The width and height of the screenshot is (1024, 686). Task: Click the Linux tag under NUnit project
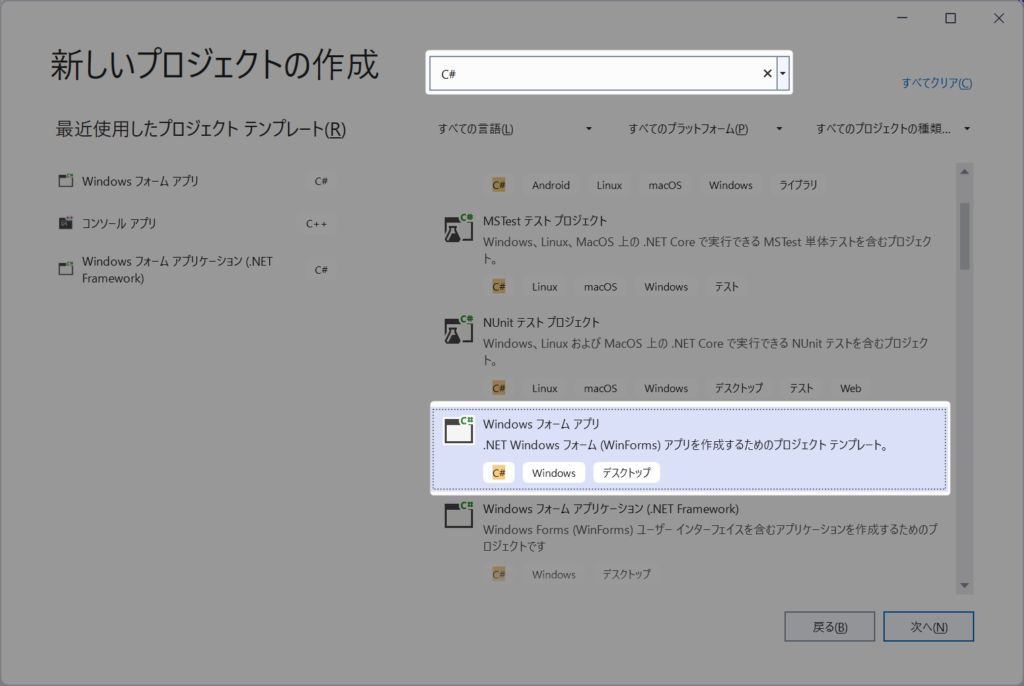[545, 388]
